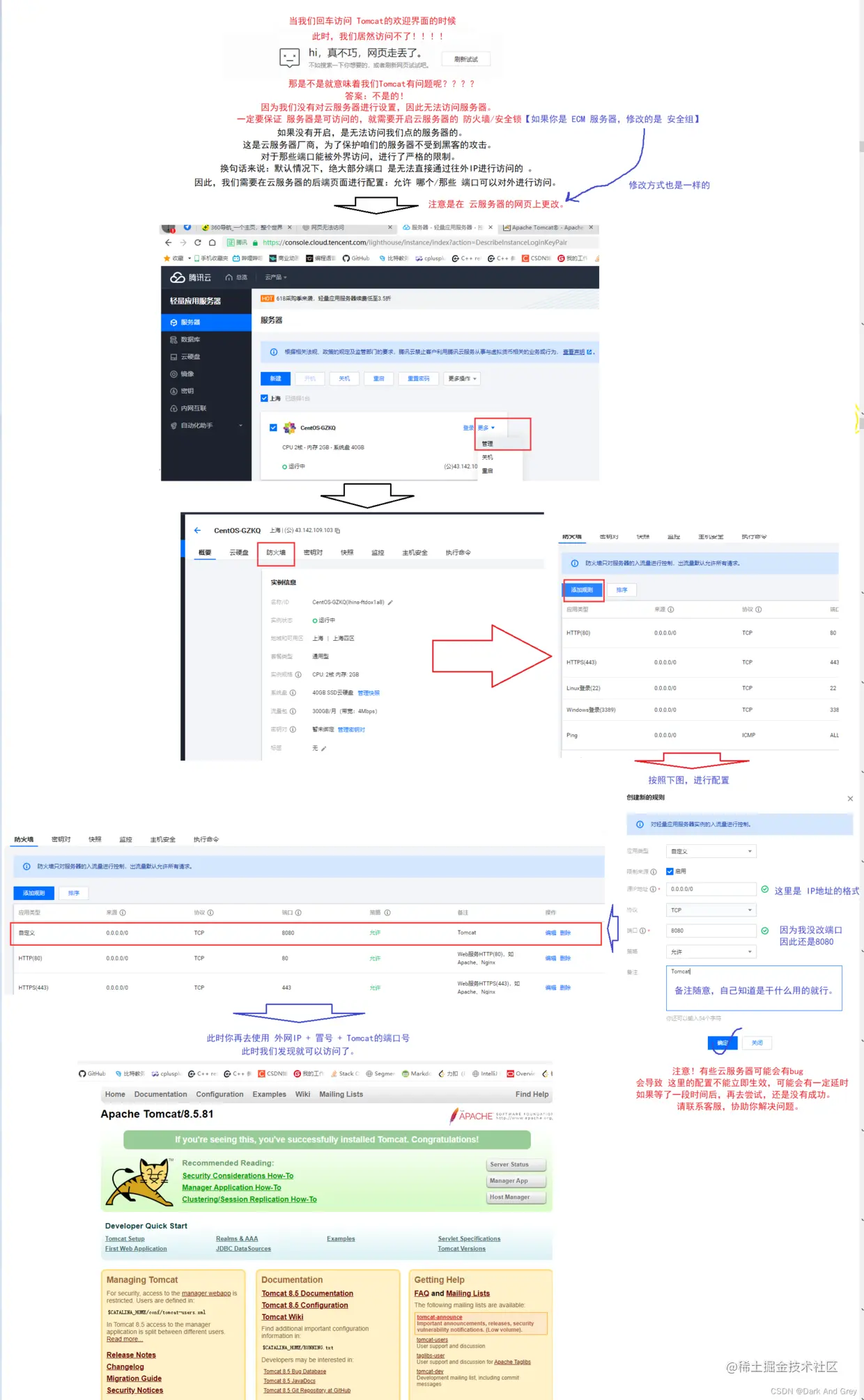Toggle the CentOS-GZKQ instance checkbox

pyautogui.click(x=273, y=428)
